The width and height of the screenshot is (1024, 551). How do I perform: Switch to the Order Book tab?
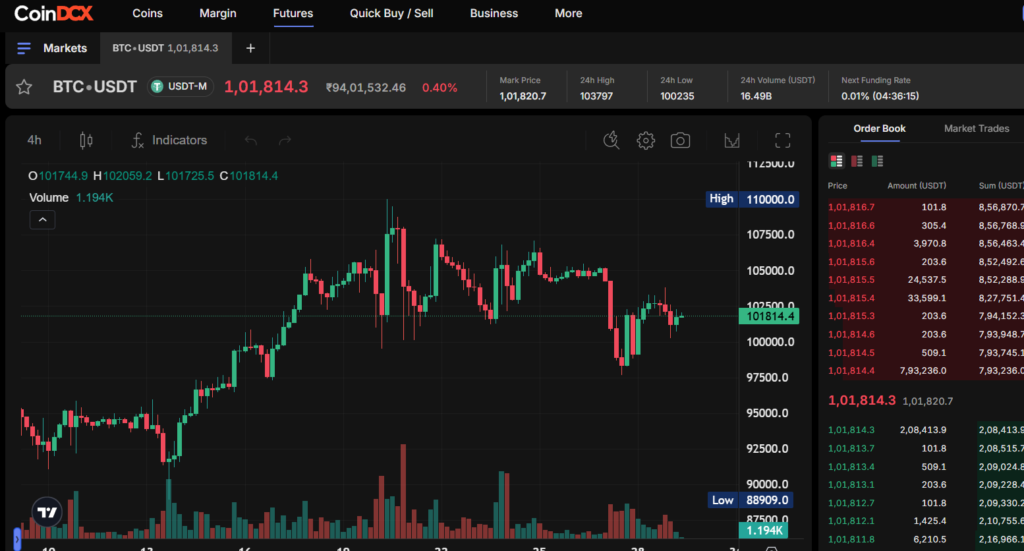tap(880, 129)
